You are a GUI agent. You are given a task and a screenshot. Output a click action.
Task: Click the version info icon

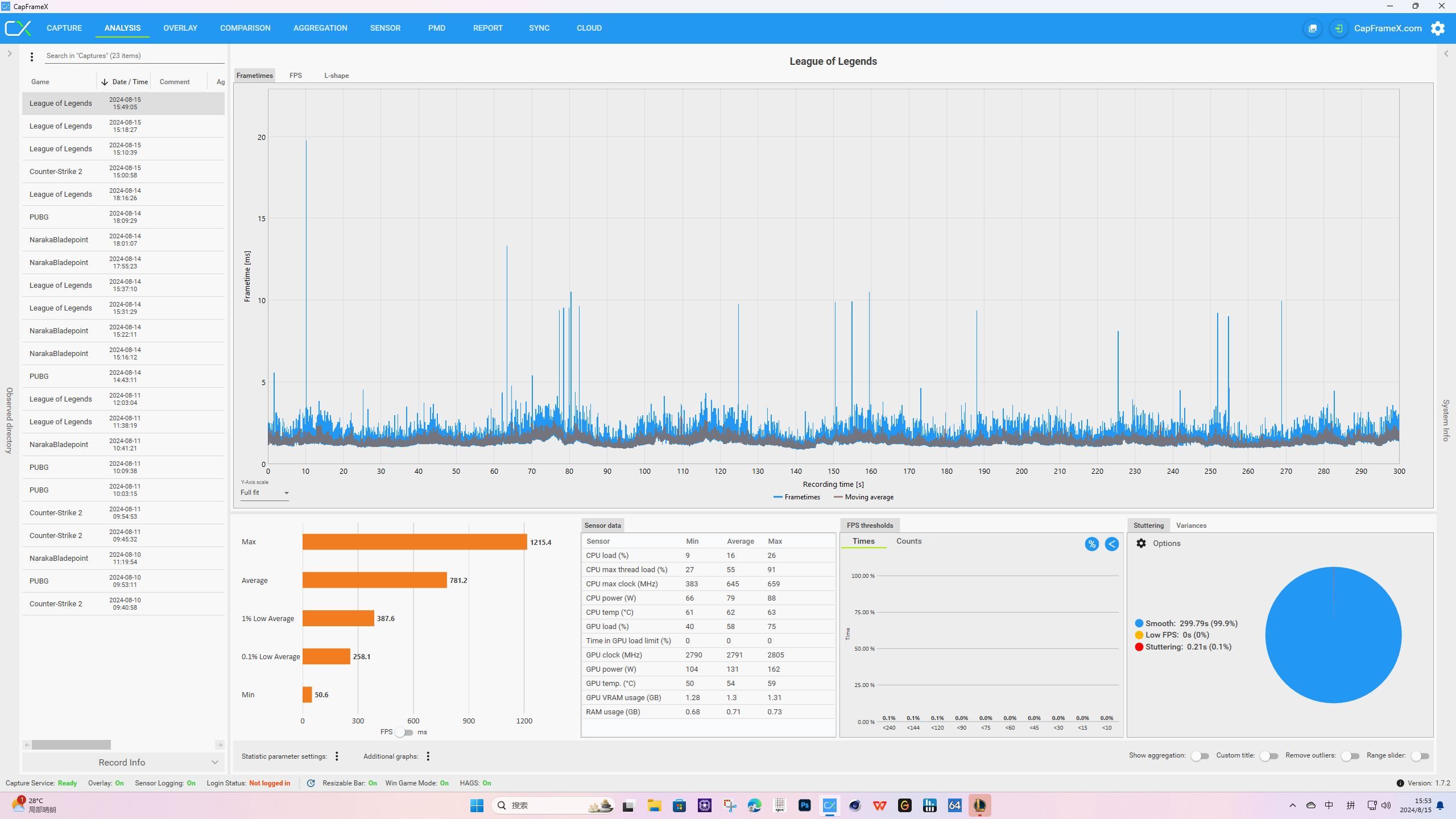(x=1400, y=783)
